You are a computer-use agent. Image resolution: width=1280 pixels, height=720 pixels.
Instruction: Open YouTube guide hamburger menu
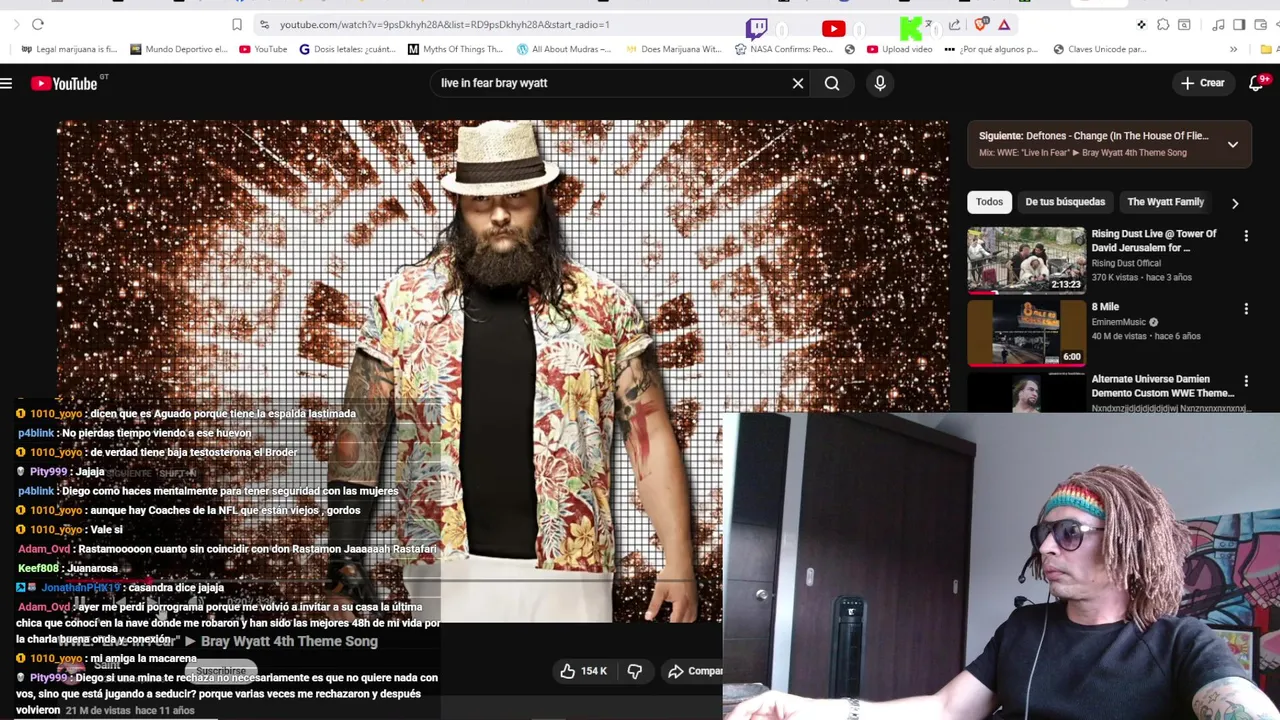click(x=6, y=83)
